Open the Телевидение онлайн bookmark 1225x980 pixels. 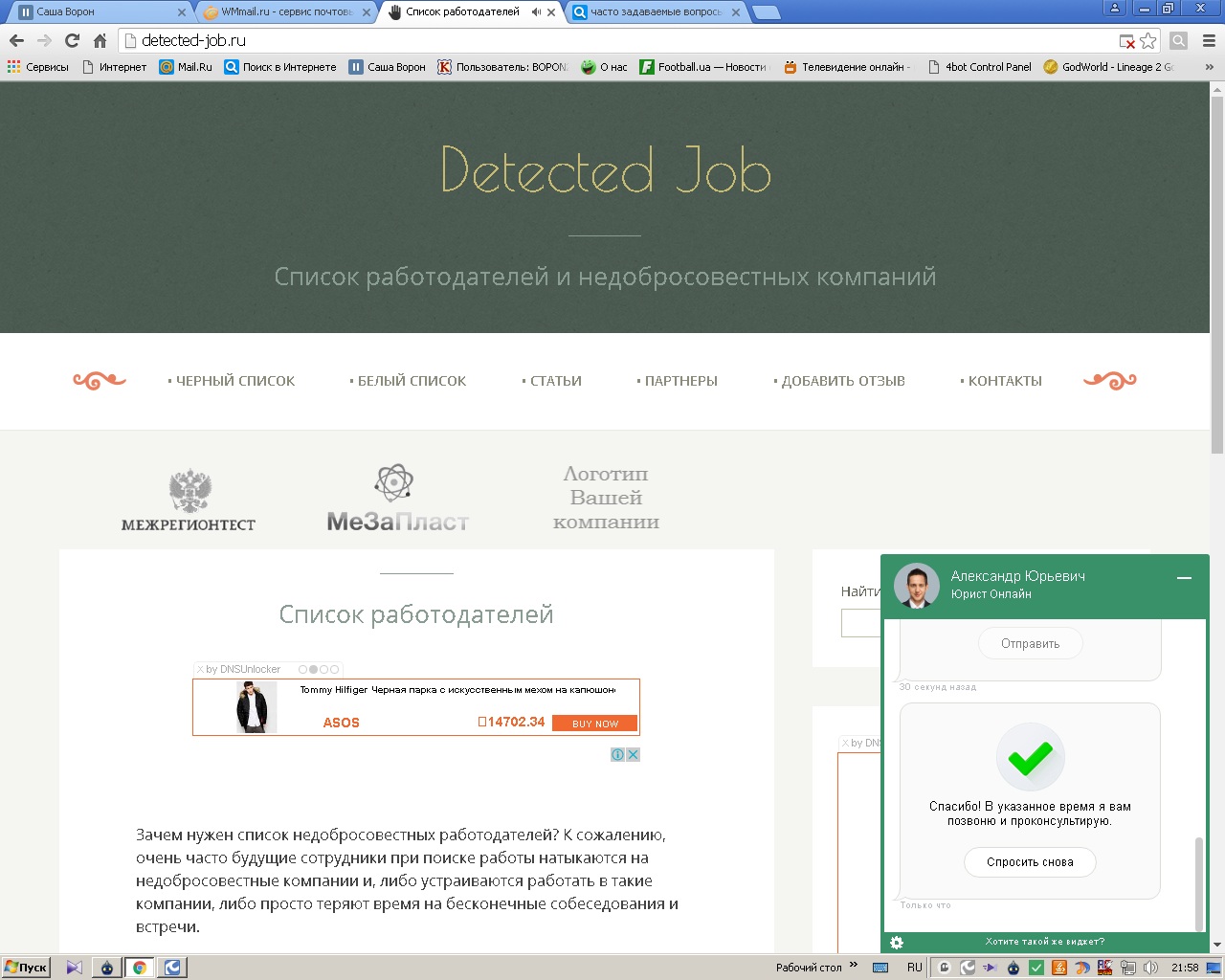(x=846, y=67)
